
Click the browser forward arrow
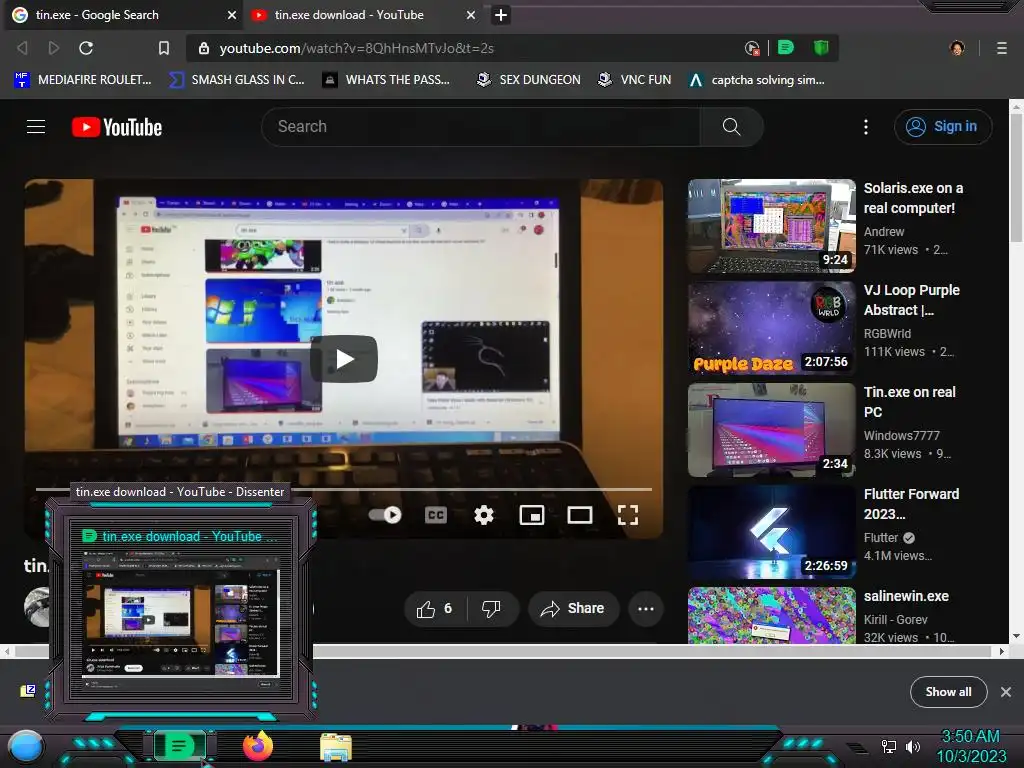click(54, 48)
